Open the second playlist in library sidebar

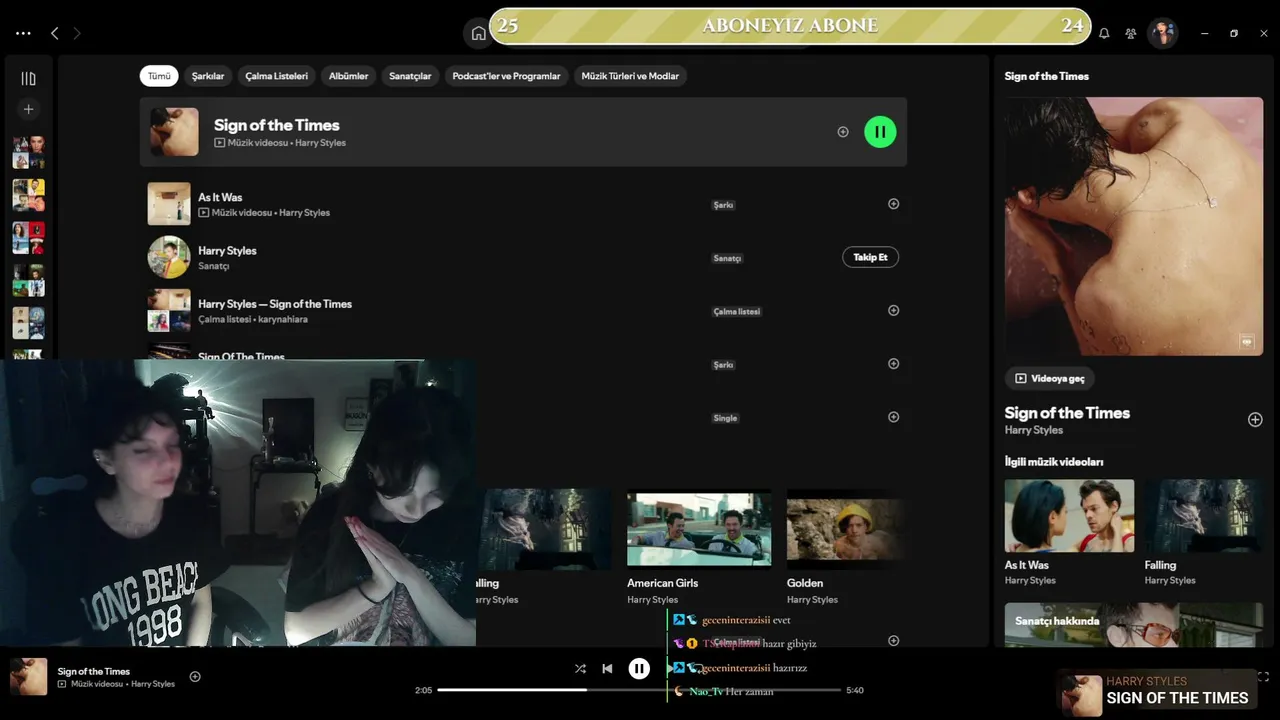pyautogui.click(x=28, y=195)
